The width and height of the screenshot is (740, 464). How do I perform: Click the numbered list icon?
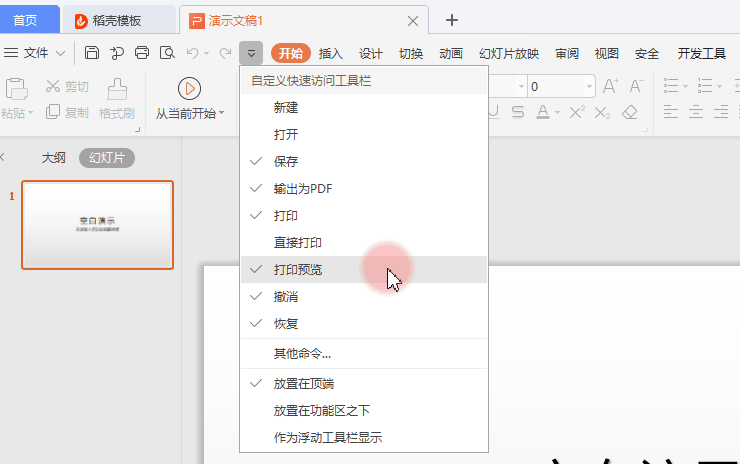coord(705,86)
